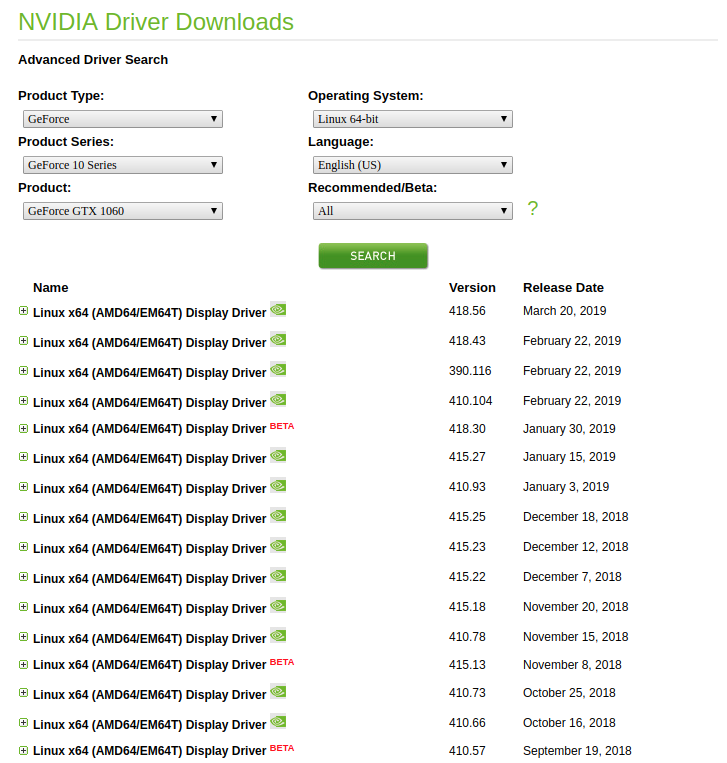This screenshot has height=763, width=727.
Task: Click the NVIDIA certified icon for version 410.73
Action: click(278, 691)
